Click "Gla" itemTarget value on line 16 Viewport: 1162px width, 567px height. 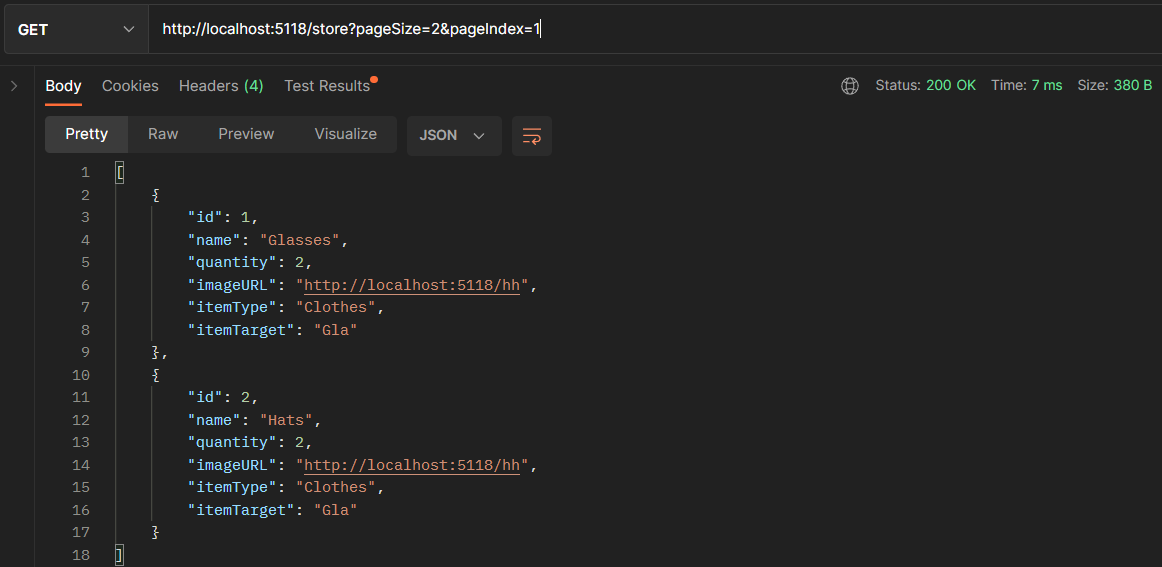336,510
